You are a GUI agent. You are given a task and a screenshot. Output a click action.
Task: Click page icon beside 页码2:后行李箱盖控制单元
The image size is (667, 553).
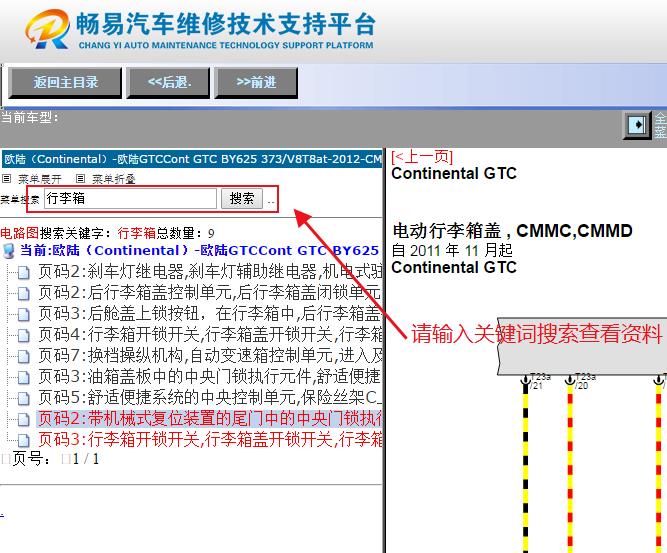pos(24,293)
